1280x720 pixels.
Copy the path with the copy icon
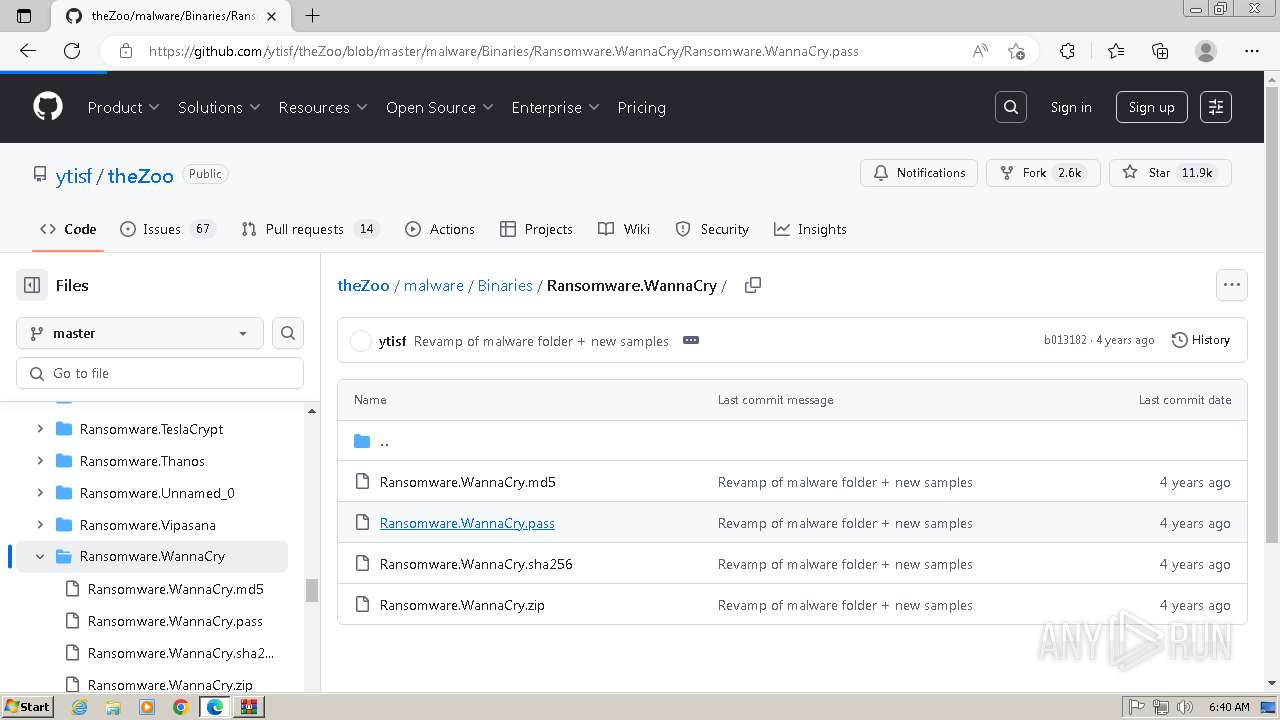(x=753, y=285)
